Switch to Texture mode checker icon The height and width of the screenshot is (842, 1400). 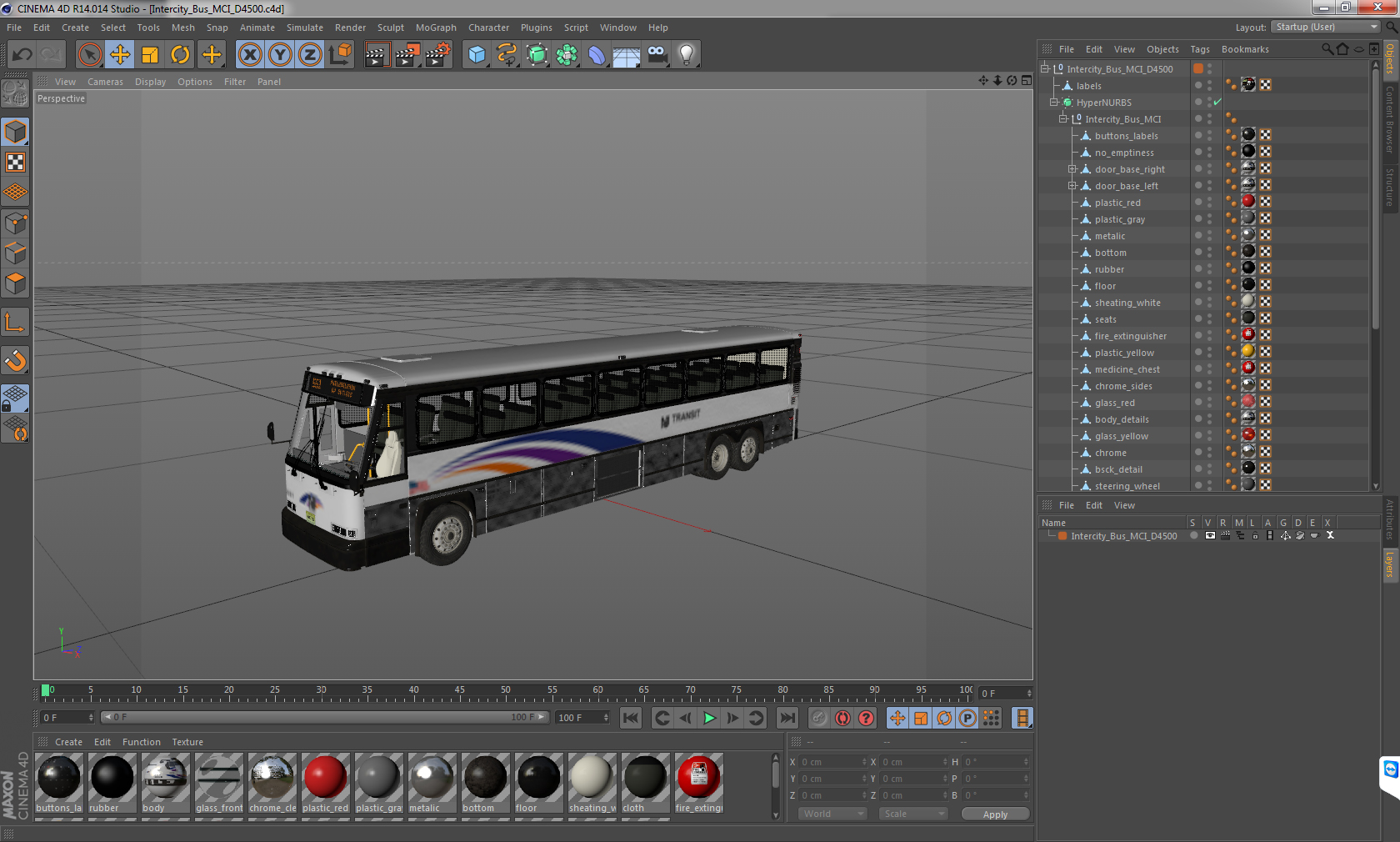(x=16, y=163)
